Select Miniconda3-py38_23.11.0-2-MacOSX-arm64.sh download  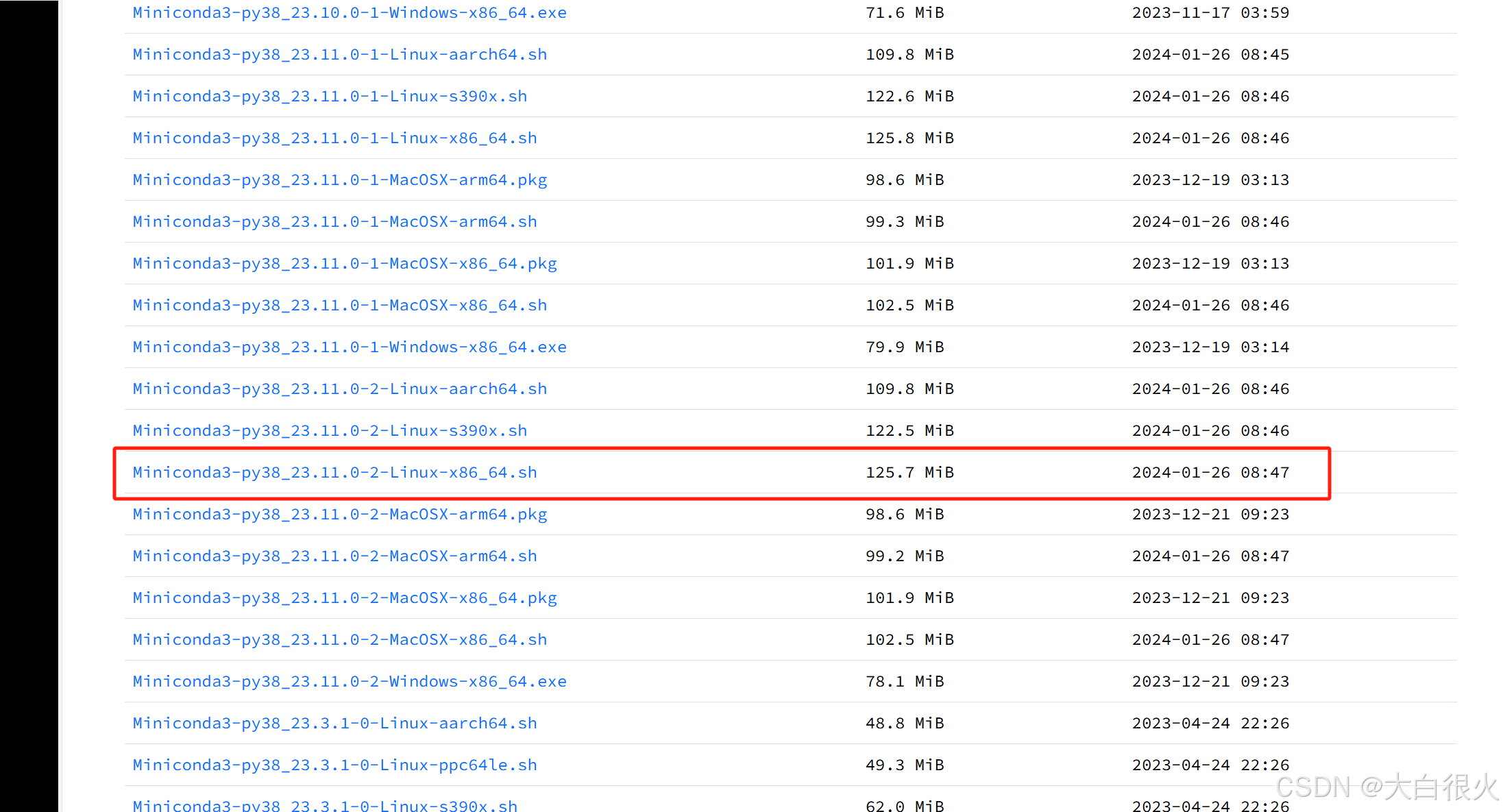pos(334,556)
